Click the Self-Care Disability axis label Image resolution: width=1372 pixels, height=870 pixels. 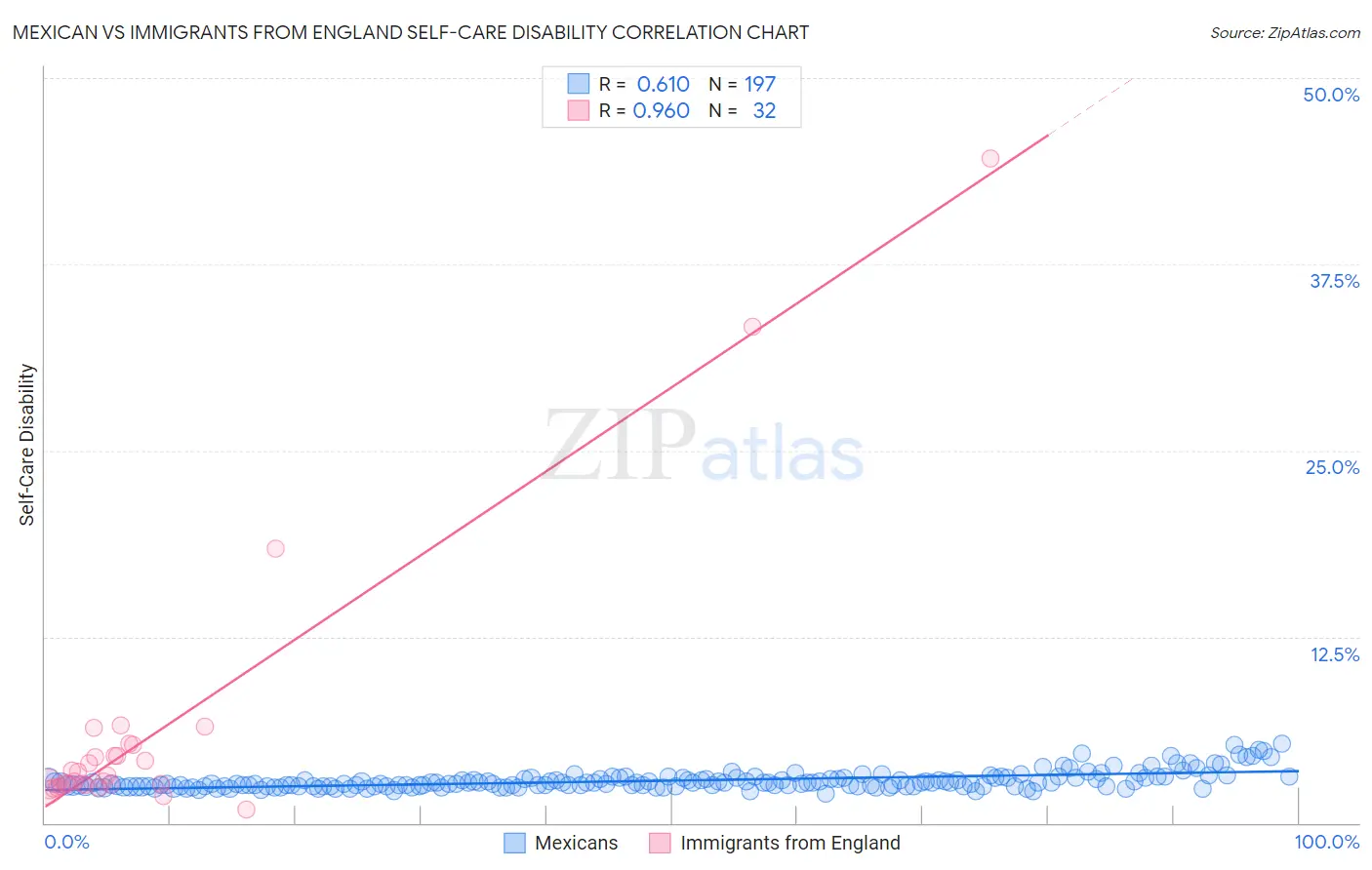26,445
